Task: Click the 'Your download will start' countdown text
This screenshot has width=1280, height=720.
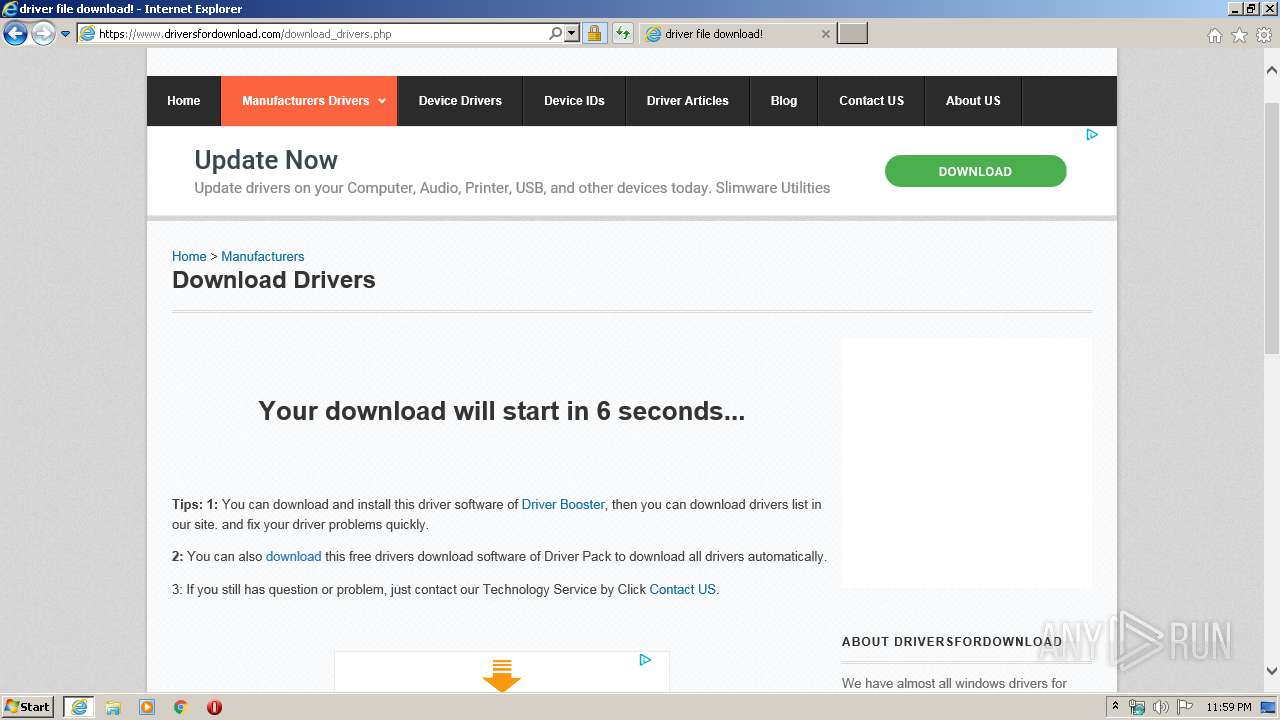Action: pyautogui.click(x=502, y=411)
